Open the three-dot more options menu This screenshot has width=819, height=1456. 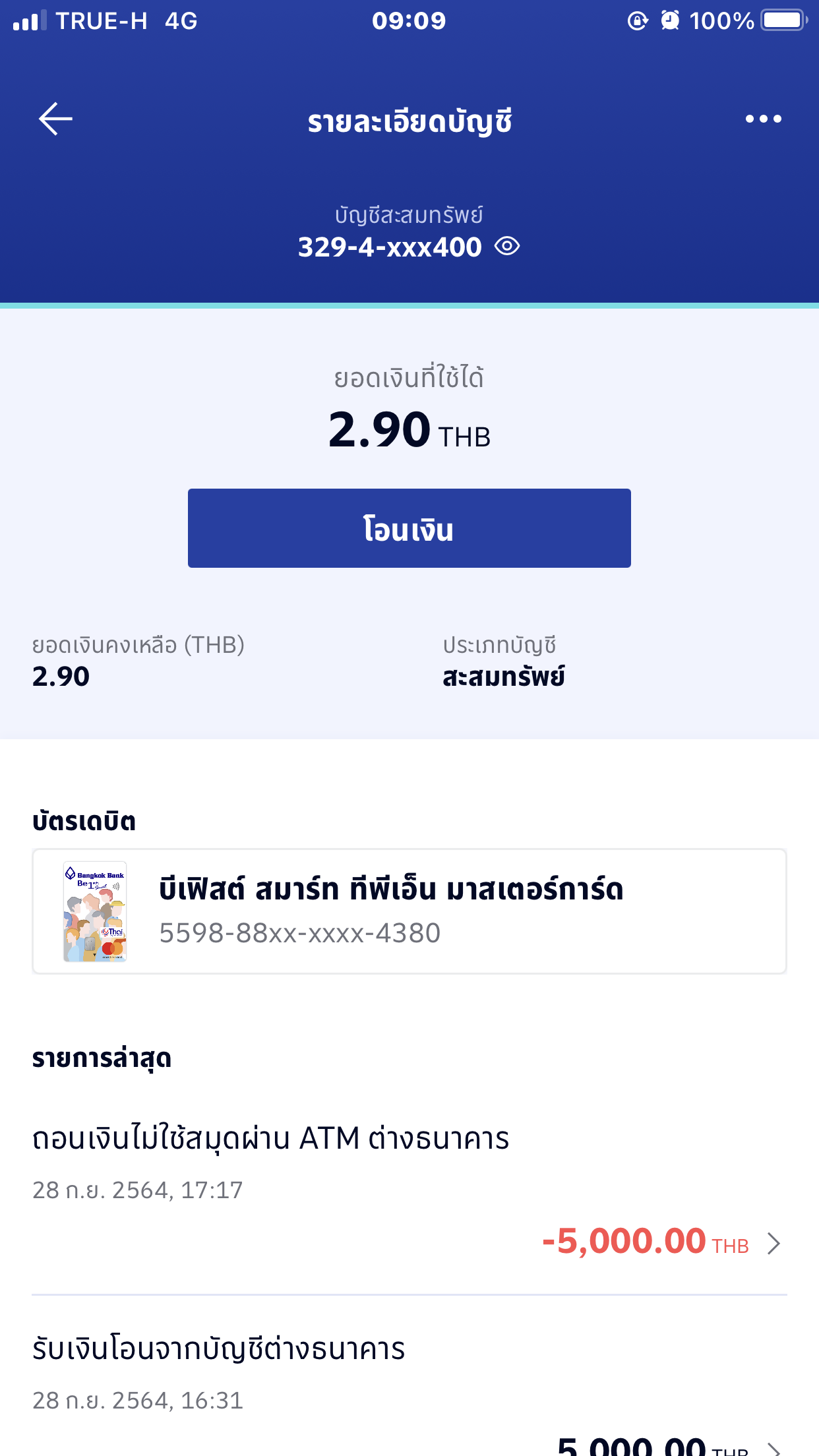pos(763,119)
